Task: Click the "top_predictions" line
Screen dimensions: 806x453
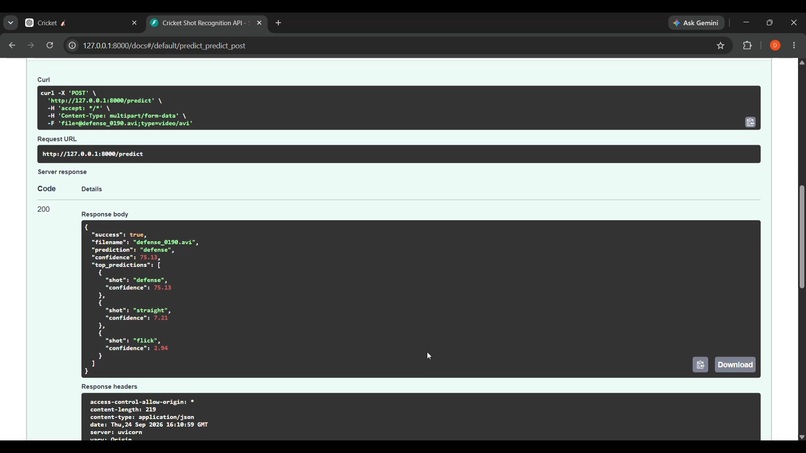Action: (x=126, y=265)
